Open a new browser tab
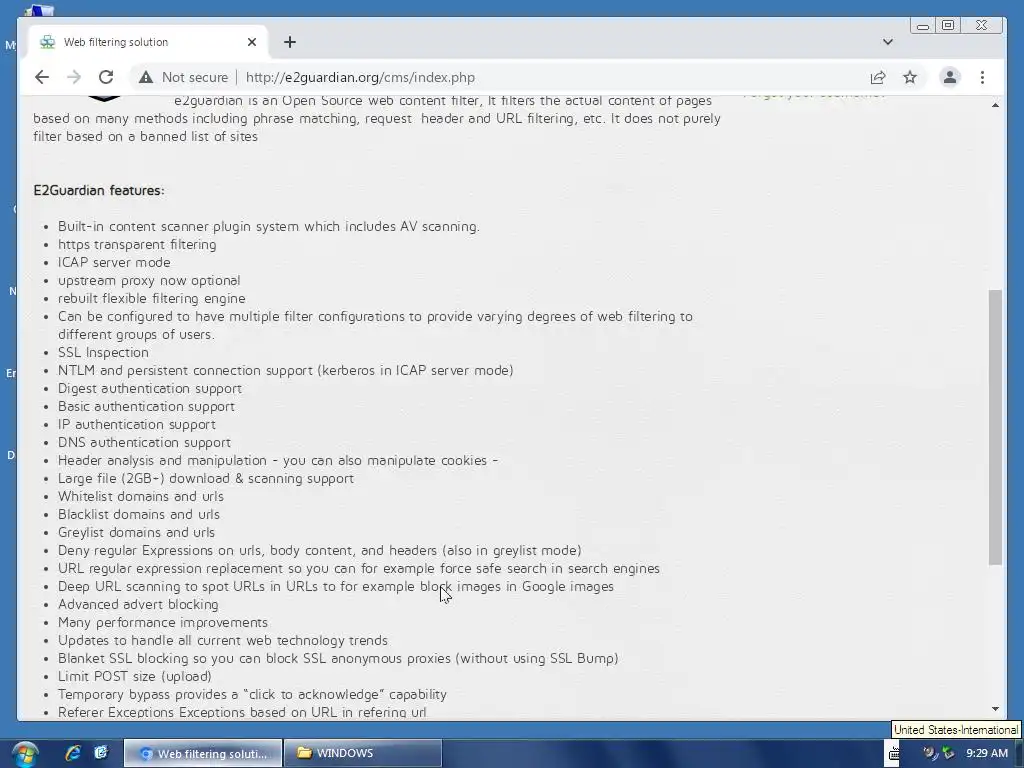This screenshot has width=1024, height=768. 290,42
